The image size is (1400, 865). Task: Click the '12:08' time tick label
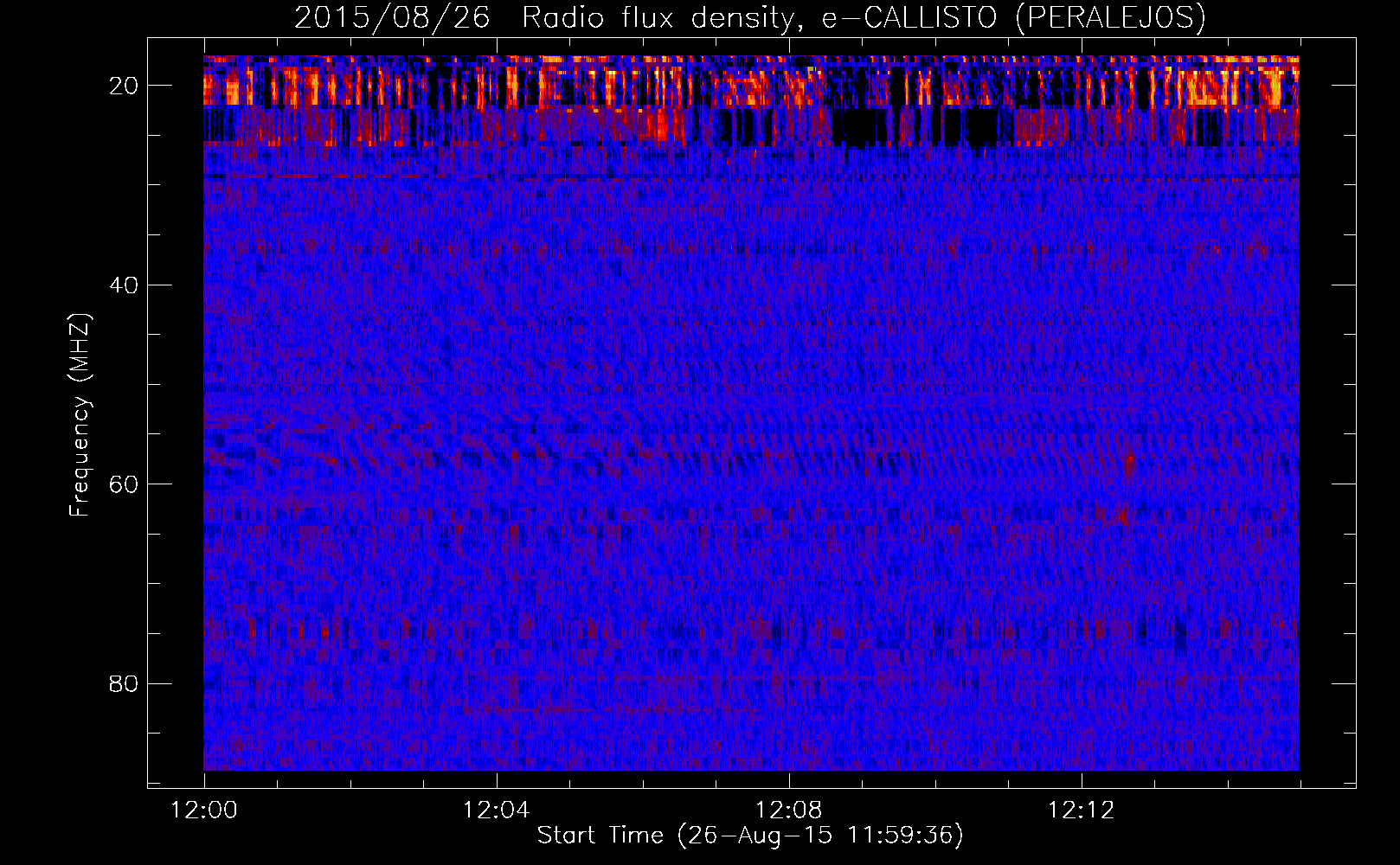pyautogui.click(x=788, y=811)
